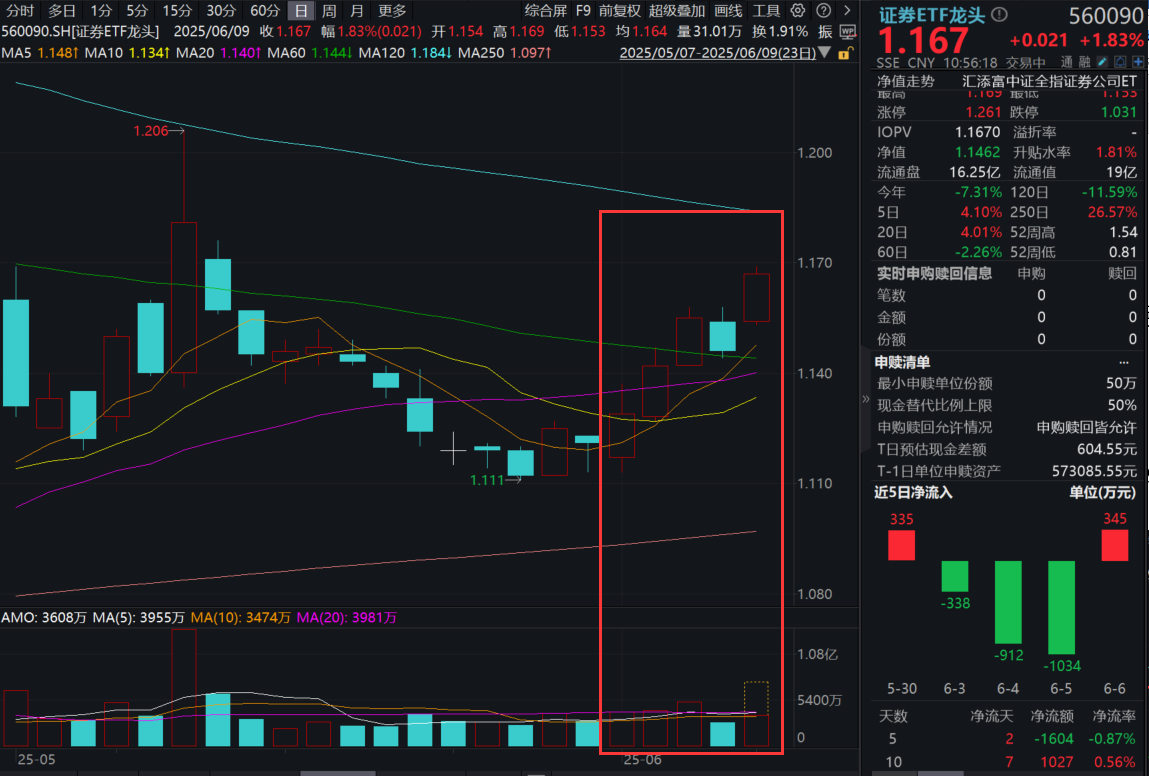Open the date range selector via the triangle

tap(823, 53)
